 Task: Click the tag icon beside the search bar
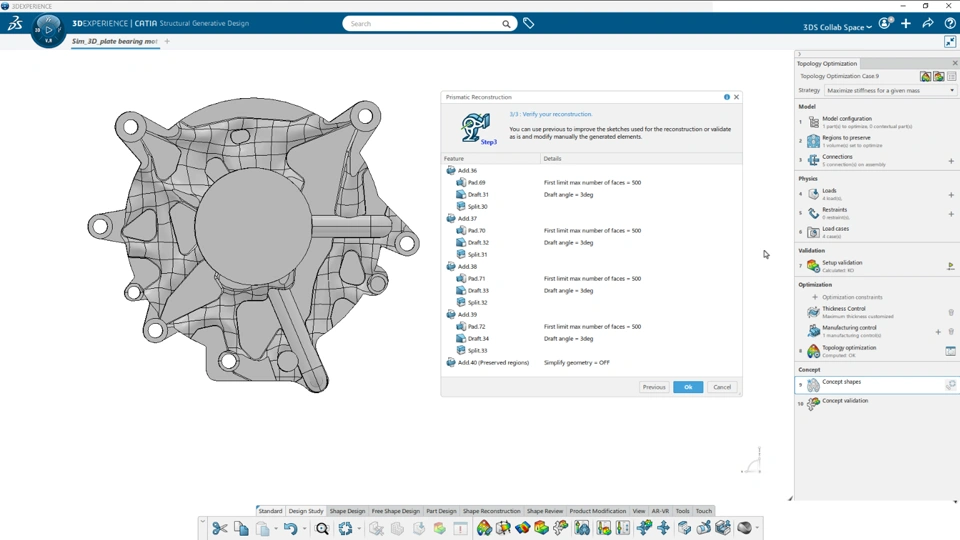(529, 24)
